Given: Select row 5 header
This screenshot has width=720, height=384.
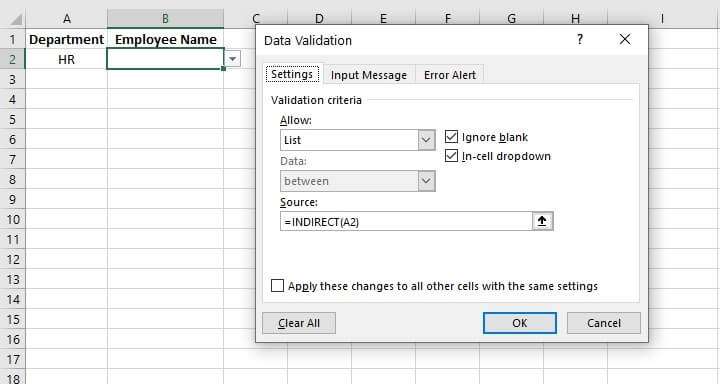Looking at the screenshot, I should coord(12,119).
